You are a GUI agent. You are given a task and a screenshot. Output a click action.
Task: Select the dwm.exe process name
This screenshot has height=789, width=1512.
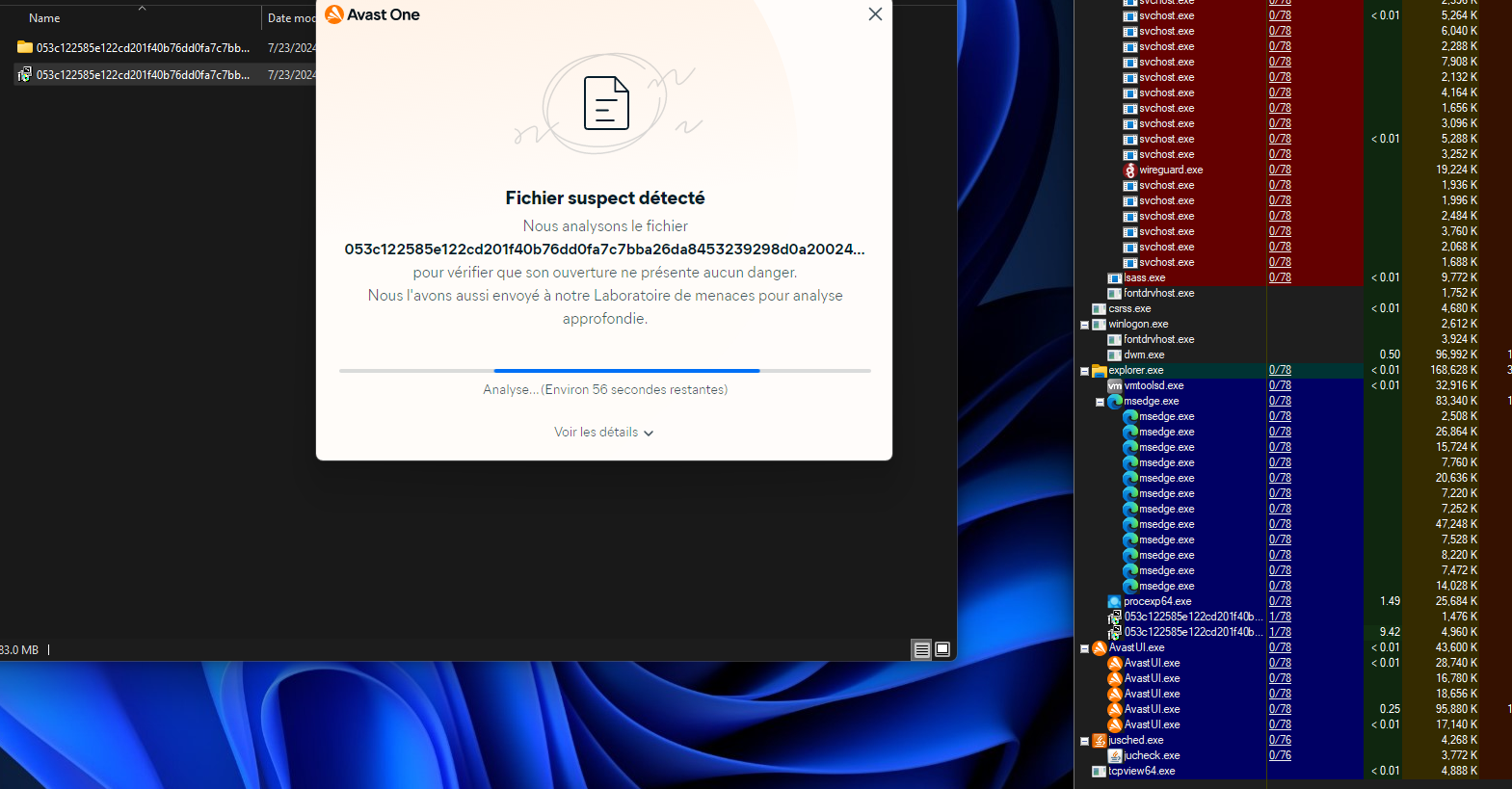click(x=1144, y=355)
